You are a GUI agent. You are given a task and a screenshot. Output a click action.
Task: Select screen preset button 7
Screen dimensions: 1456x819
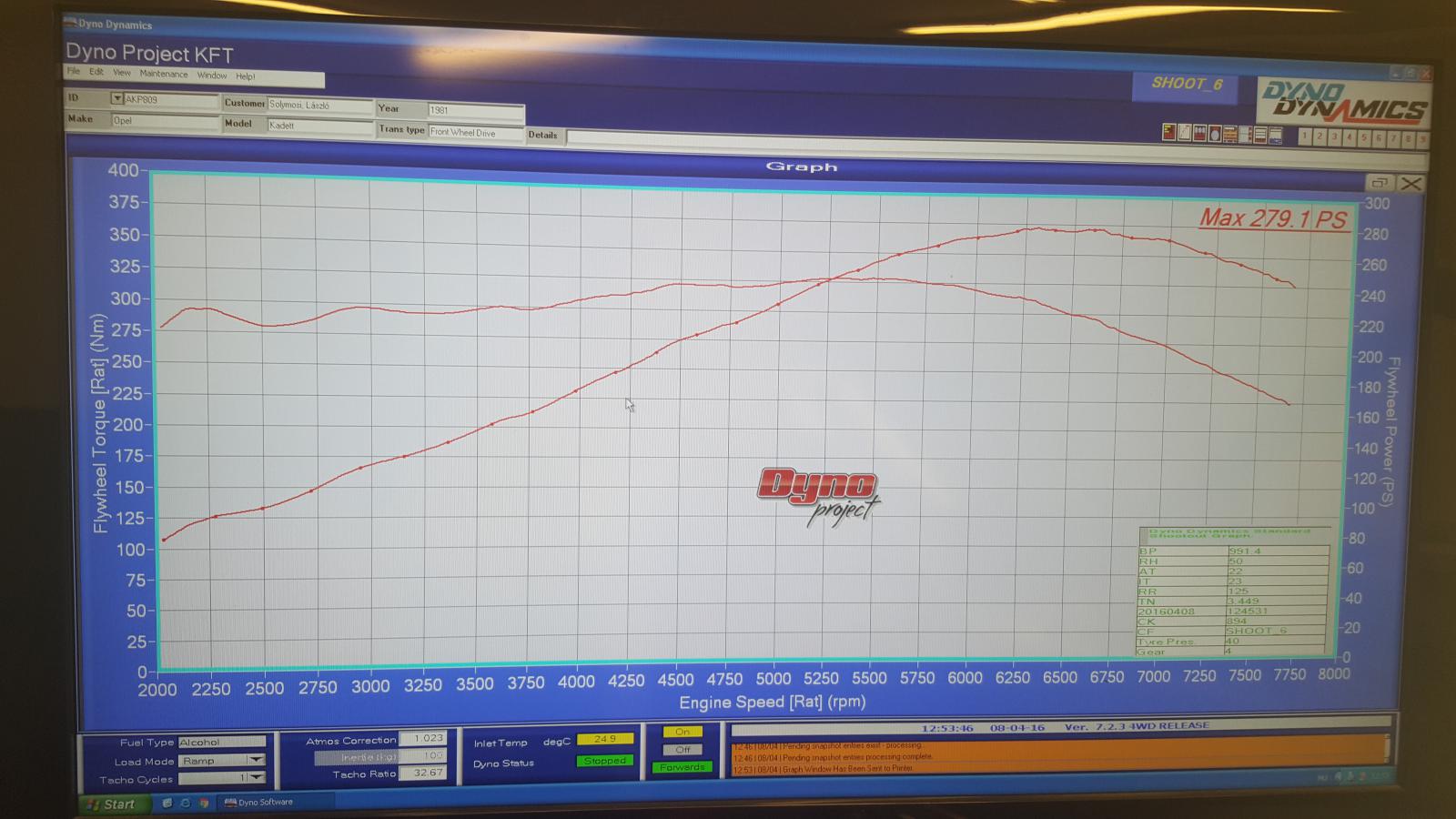[x=1392, y=139]
